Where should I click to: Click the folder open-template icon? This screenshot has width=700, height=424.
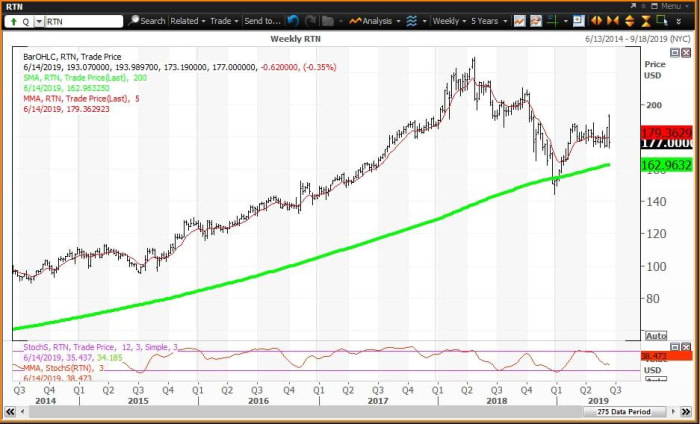point(328,21)
